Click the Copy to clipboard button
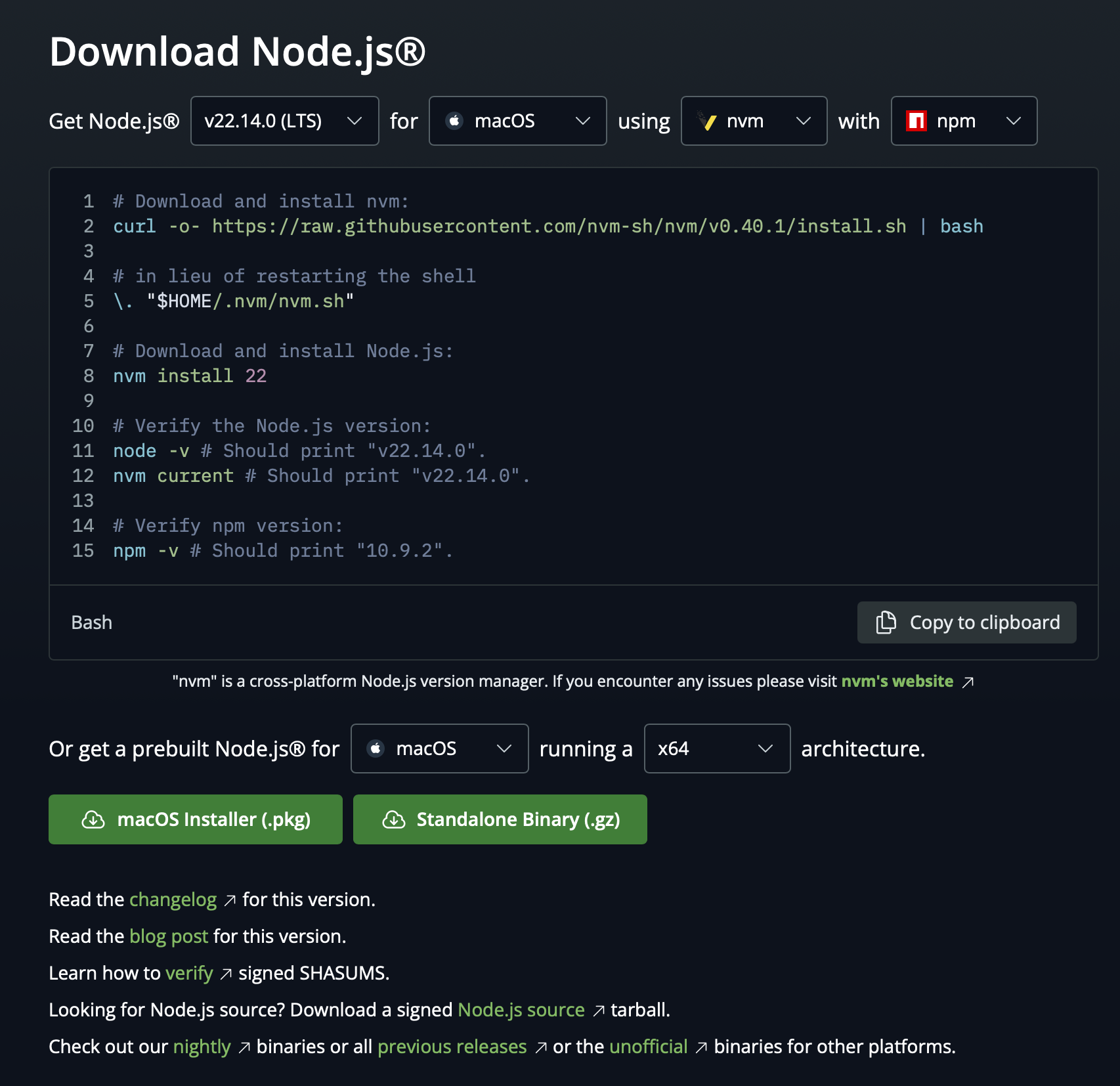The width and height of the screenshot is (1120, 1086). [x=966, y=622]
